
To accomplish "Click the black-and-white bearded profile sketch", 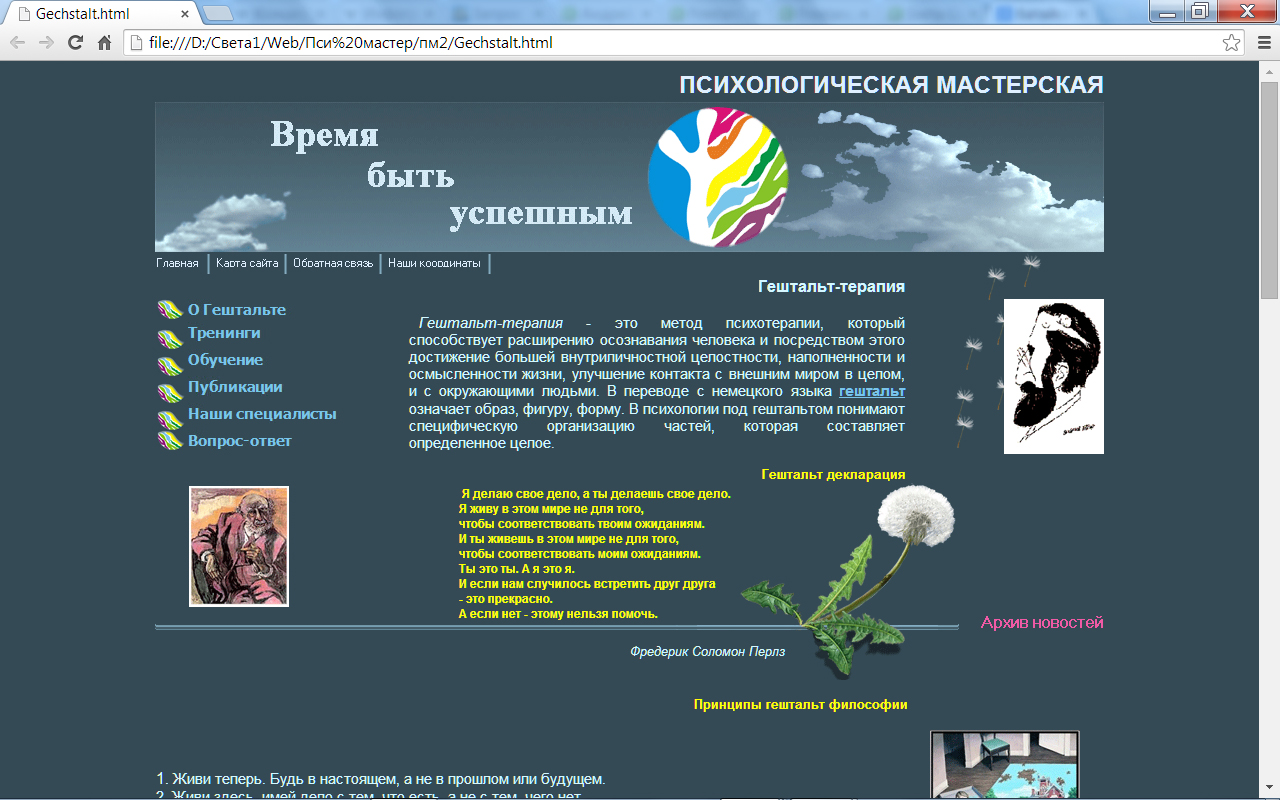I will click(1054, 376).
